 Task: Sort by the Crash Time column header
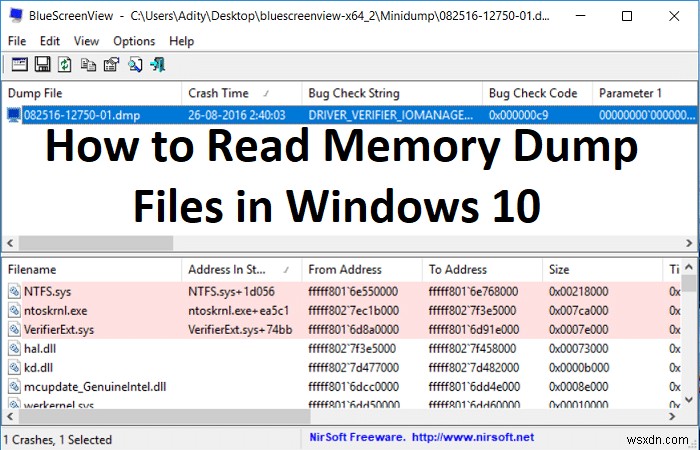click(x=242, y=93)
